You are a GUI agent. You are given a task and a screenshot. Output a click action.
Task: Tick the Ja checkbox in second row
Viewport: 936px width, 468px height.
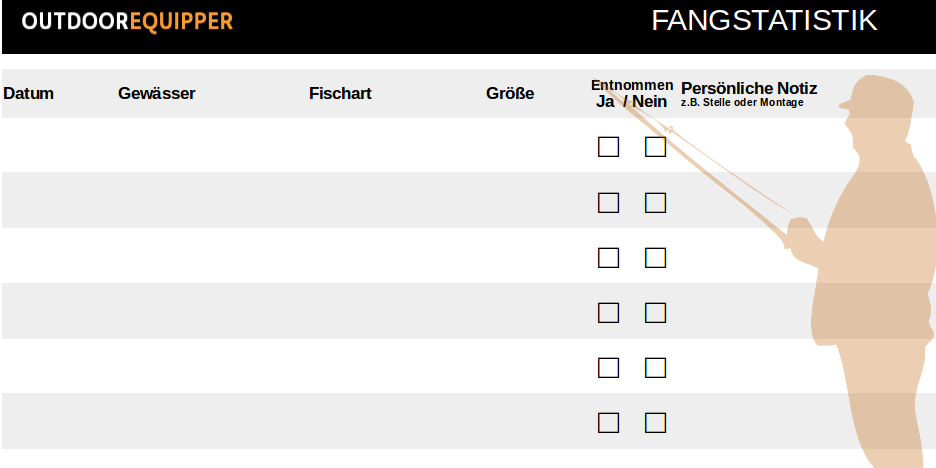click(x=608, y=203)
